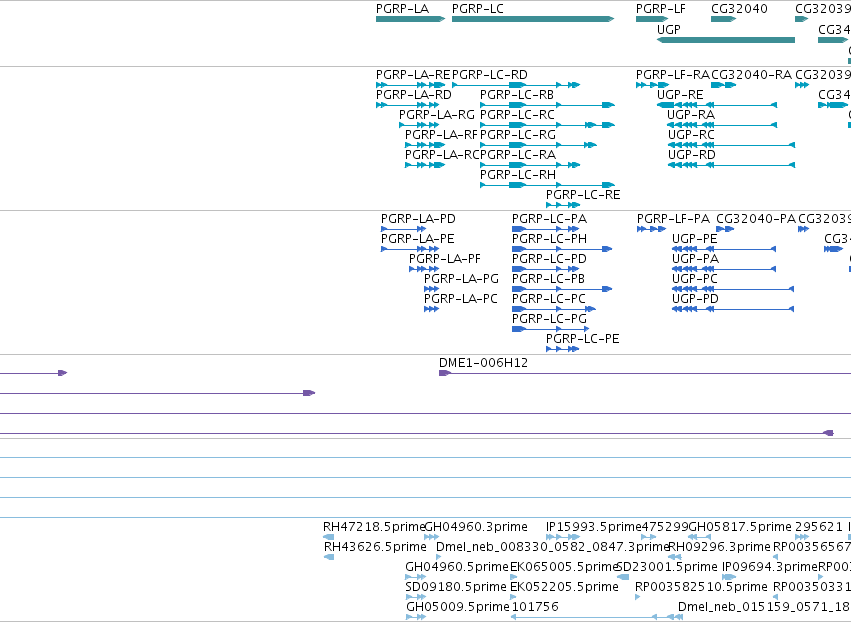Click EST GH05009.5prime

pyautogui.click(x=416, y=617)
